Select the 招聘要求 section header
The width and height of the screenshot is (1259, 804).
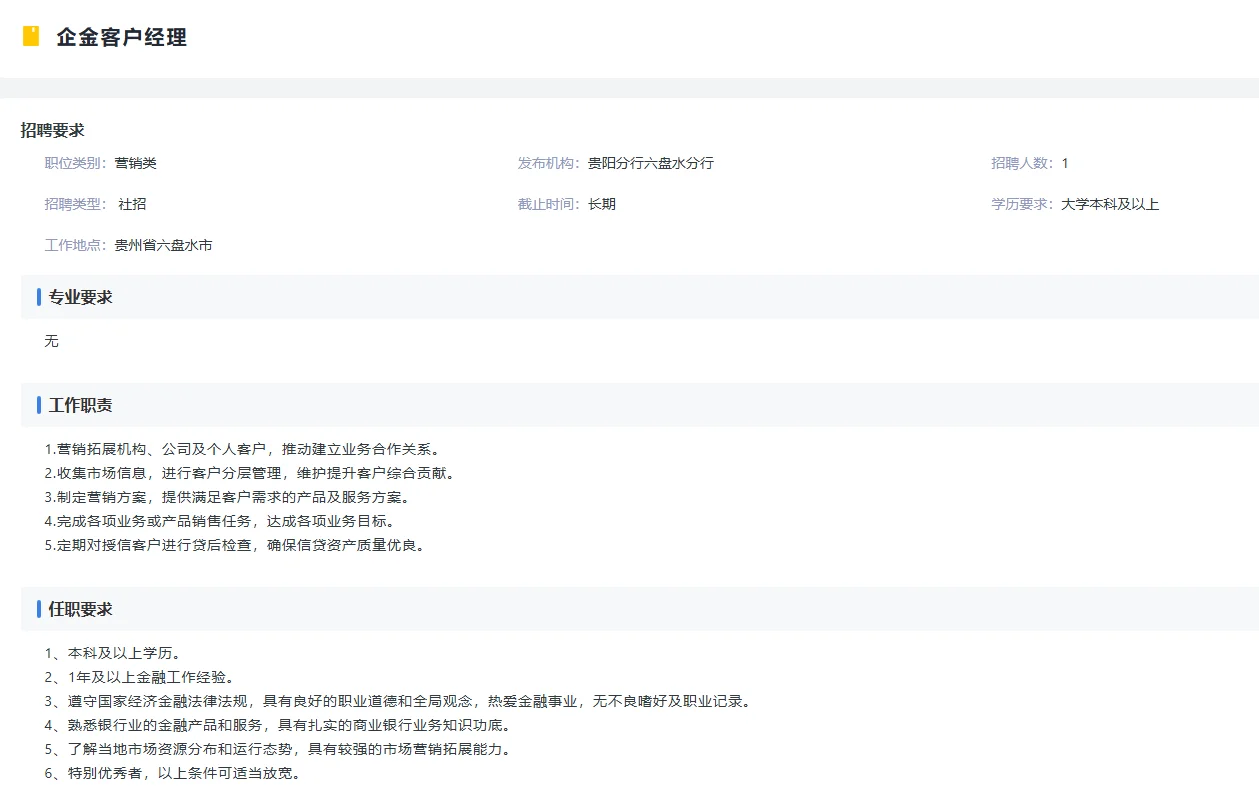(x=52, y=129)
